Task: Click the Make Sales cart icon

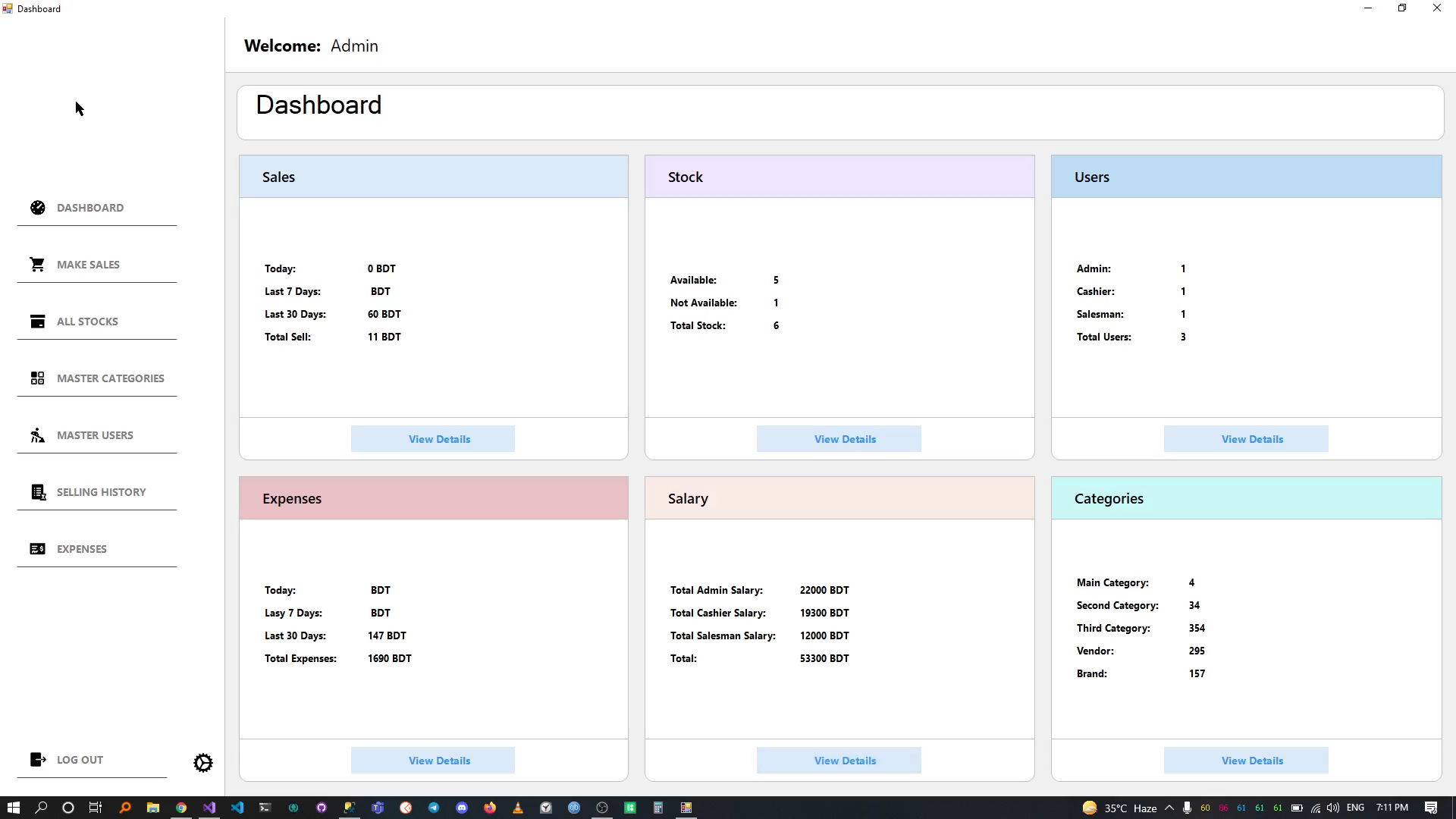Action: (x=37, y=265)
